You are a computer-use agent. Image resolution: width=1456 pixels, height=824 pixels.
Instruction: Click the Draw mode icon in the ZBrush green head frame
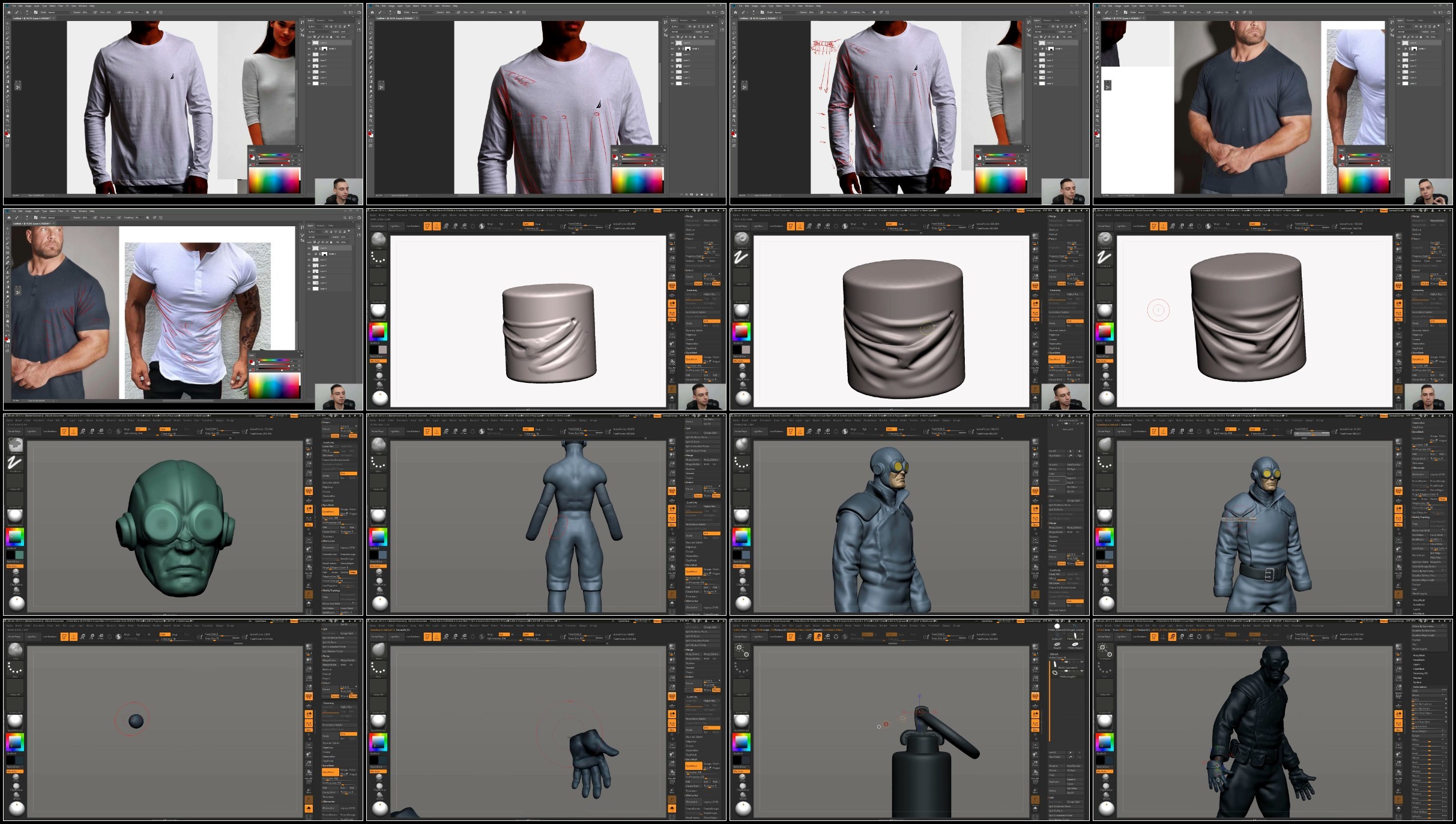73,432
